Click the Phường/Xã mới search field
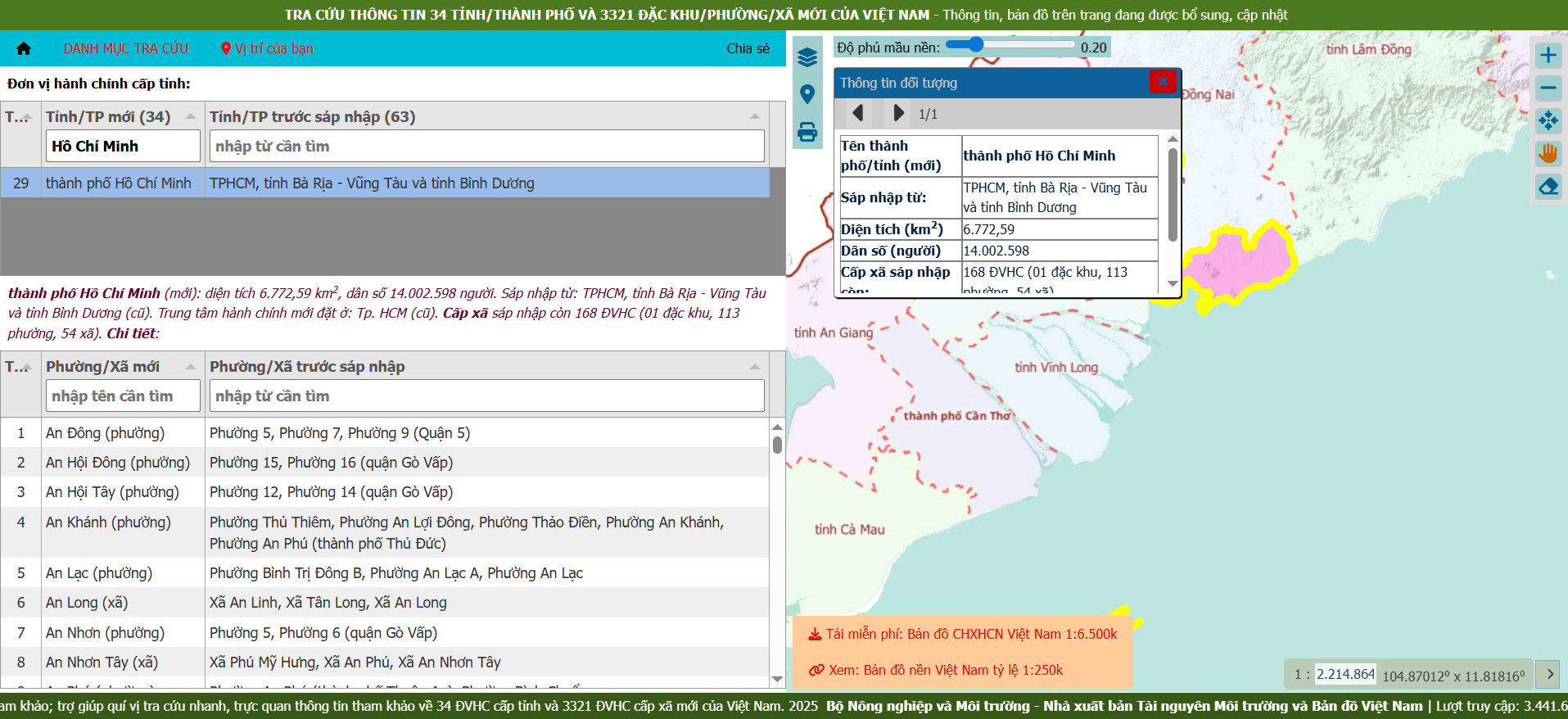 click(x=123, y=396)
